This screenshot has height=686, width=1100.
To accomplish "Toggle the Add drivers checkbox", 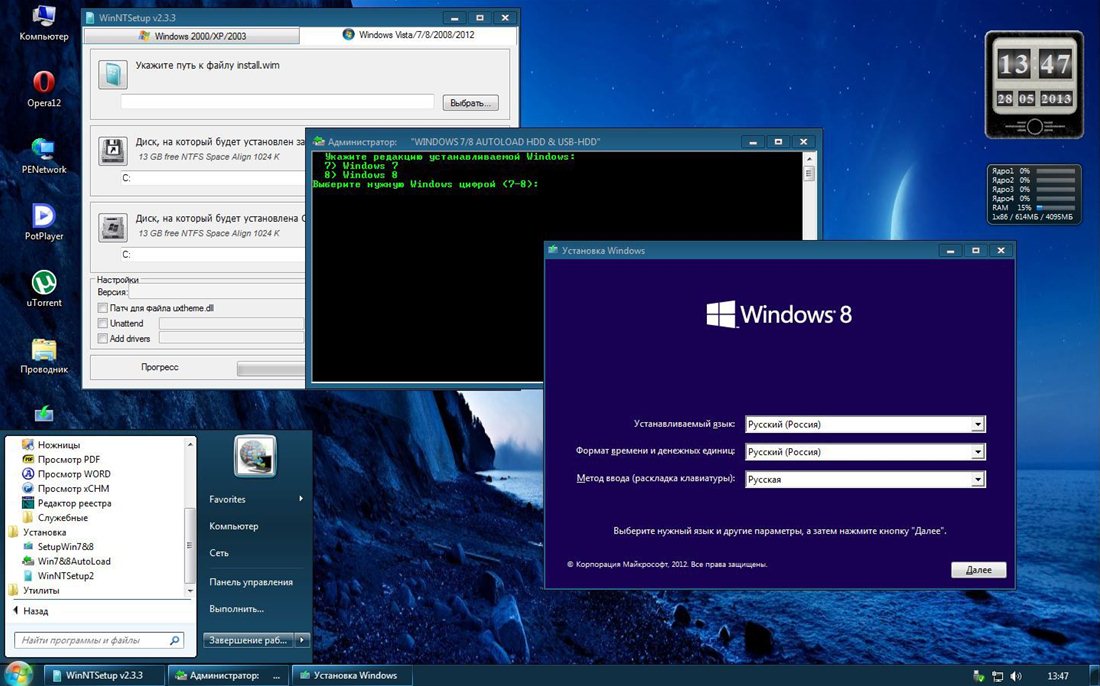I will pyautogui.click(x=102, y=338).
